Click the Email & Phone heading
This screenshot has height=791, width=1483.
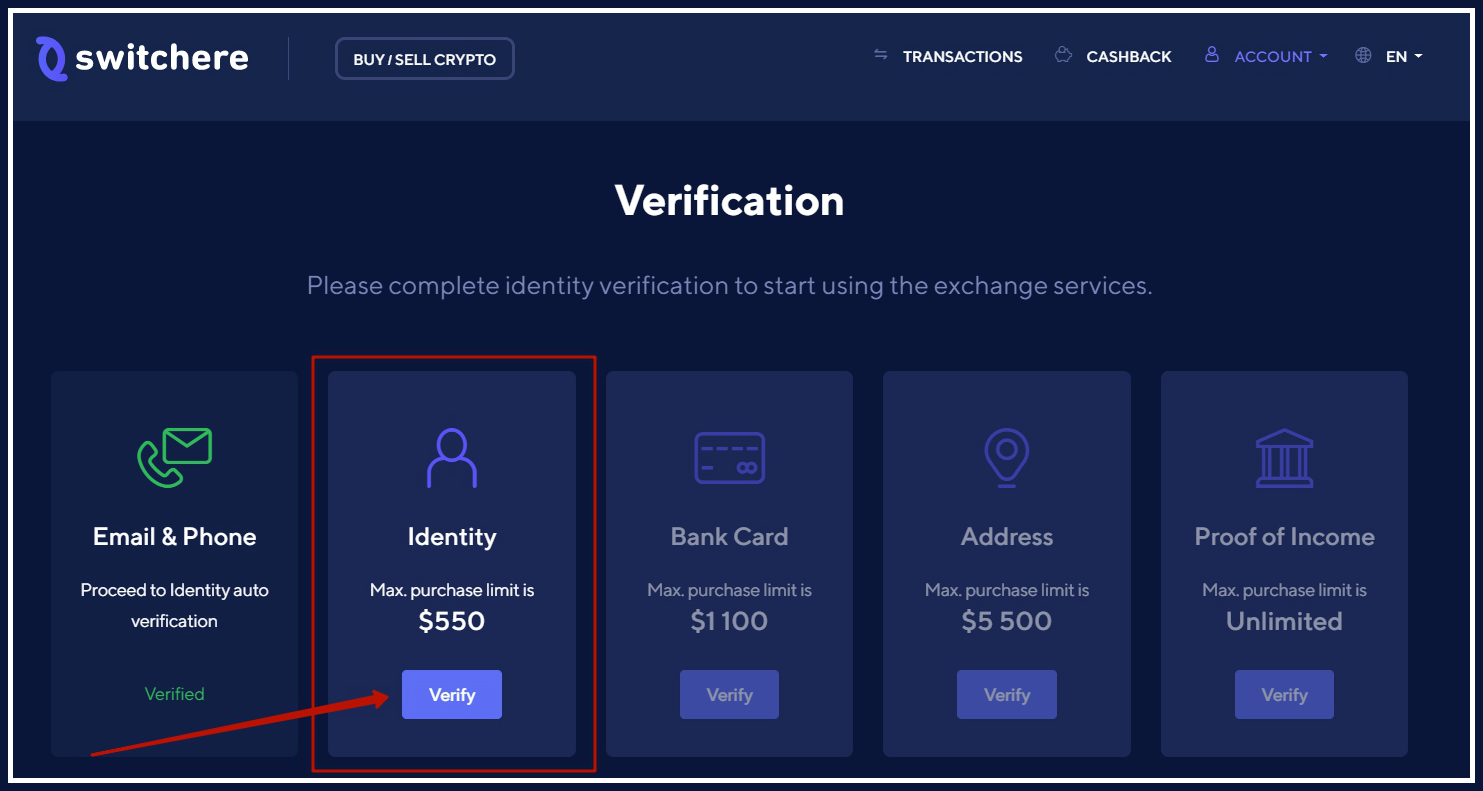pyautogui.click(x=175, y=537)
